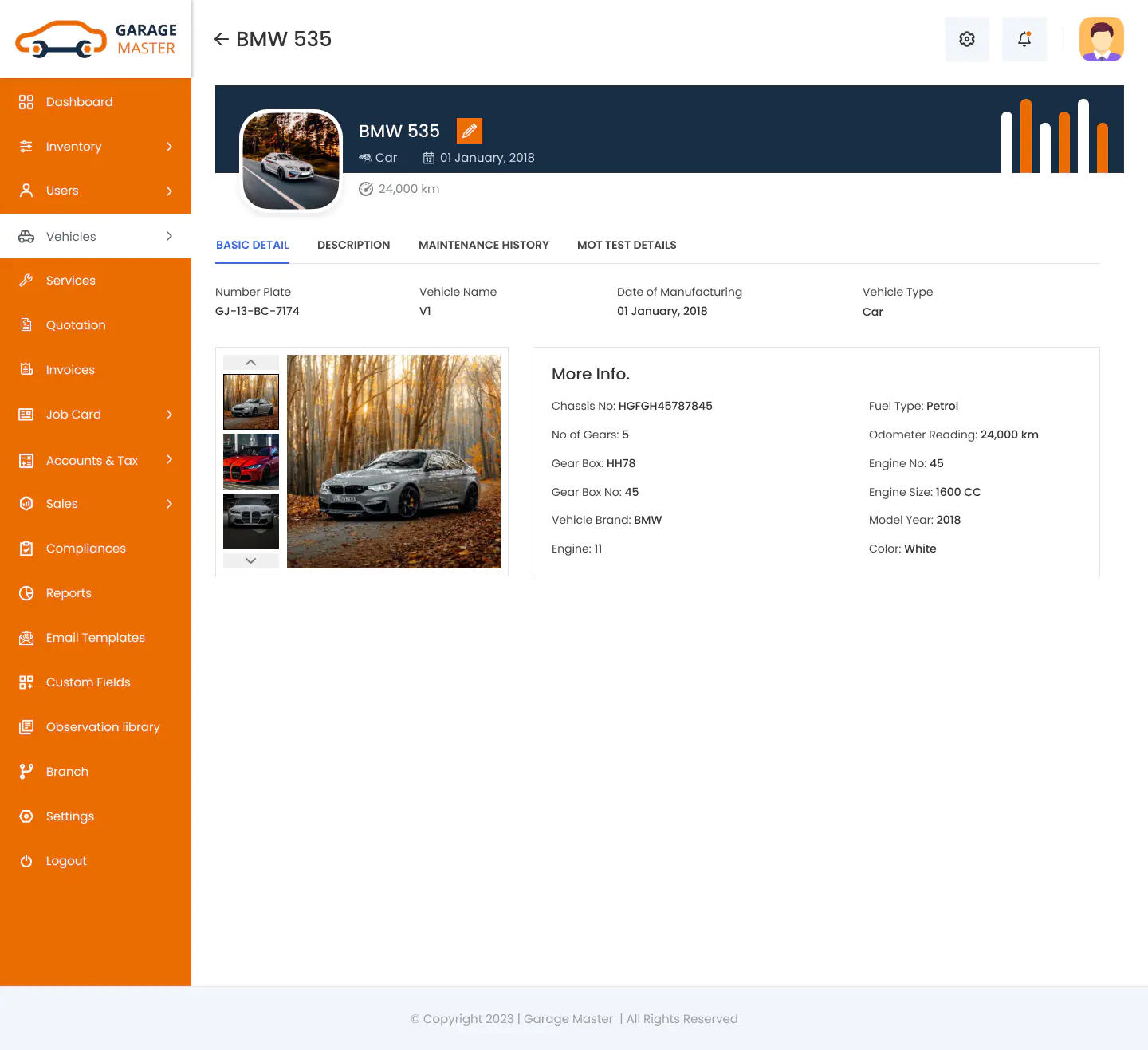Click the Dashboard grid icon
This screenshot has width=1148, height=1050.
26,102
